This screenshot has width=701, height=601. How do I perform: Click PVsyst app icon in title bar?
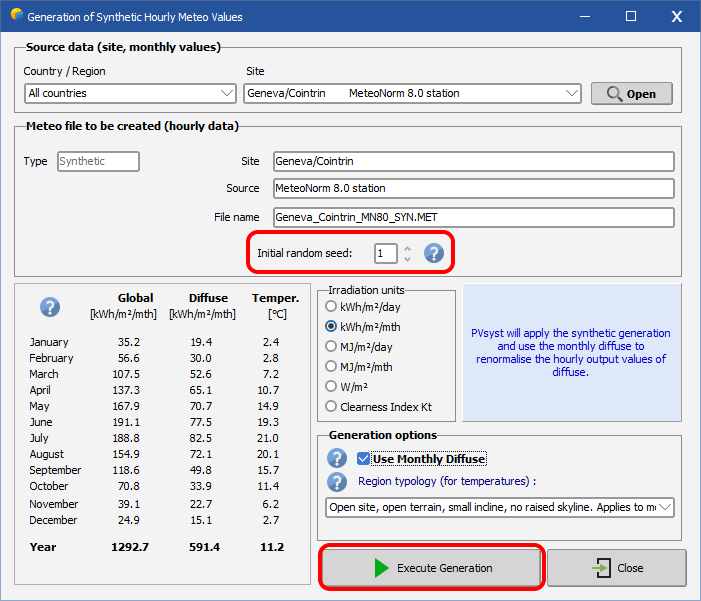tap(17, 15)
